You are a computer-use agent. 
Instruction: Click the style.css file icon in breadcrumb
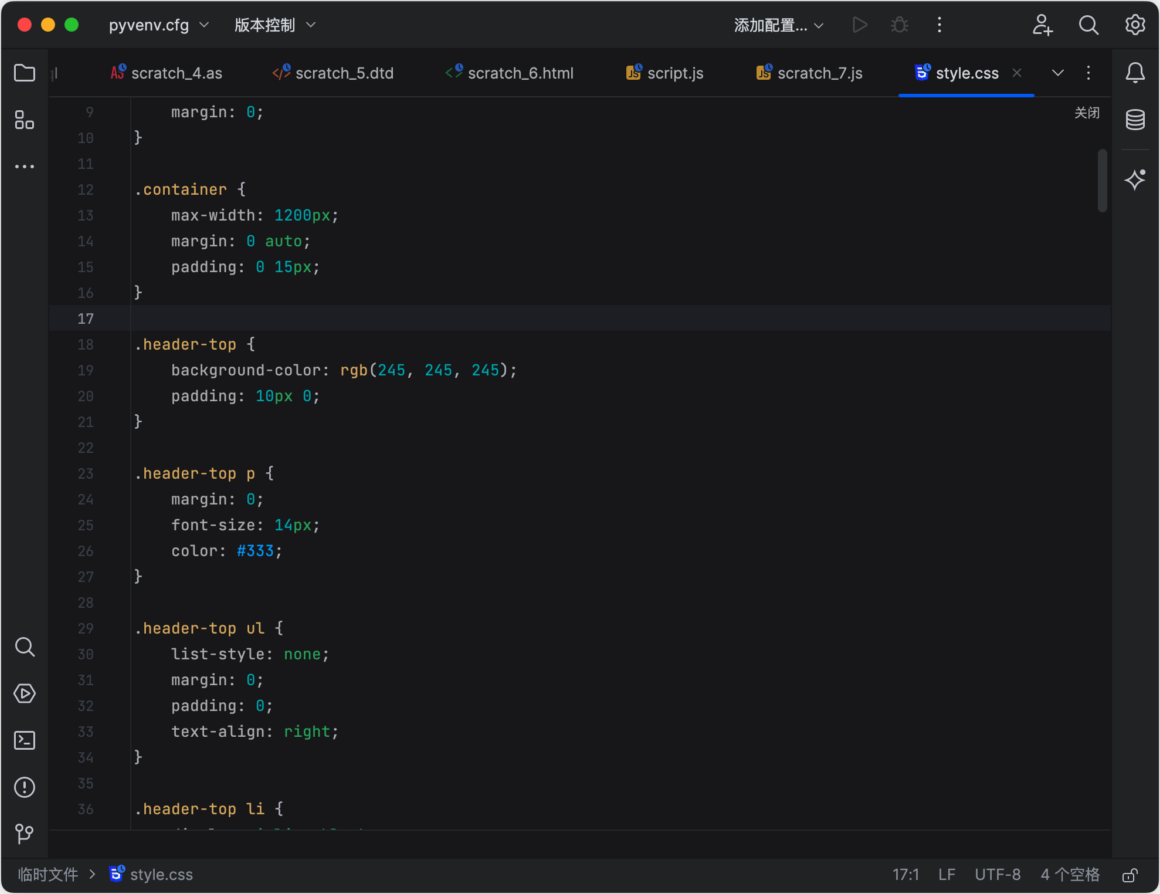click(117, 874)
